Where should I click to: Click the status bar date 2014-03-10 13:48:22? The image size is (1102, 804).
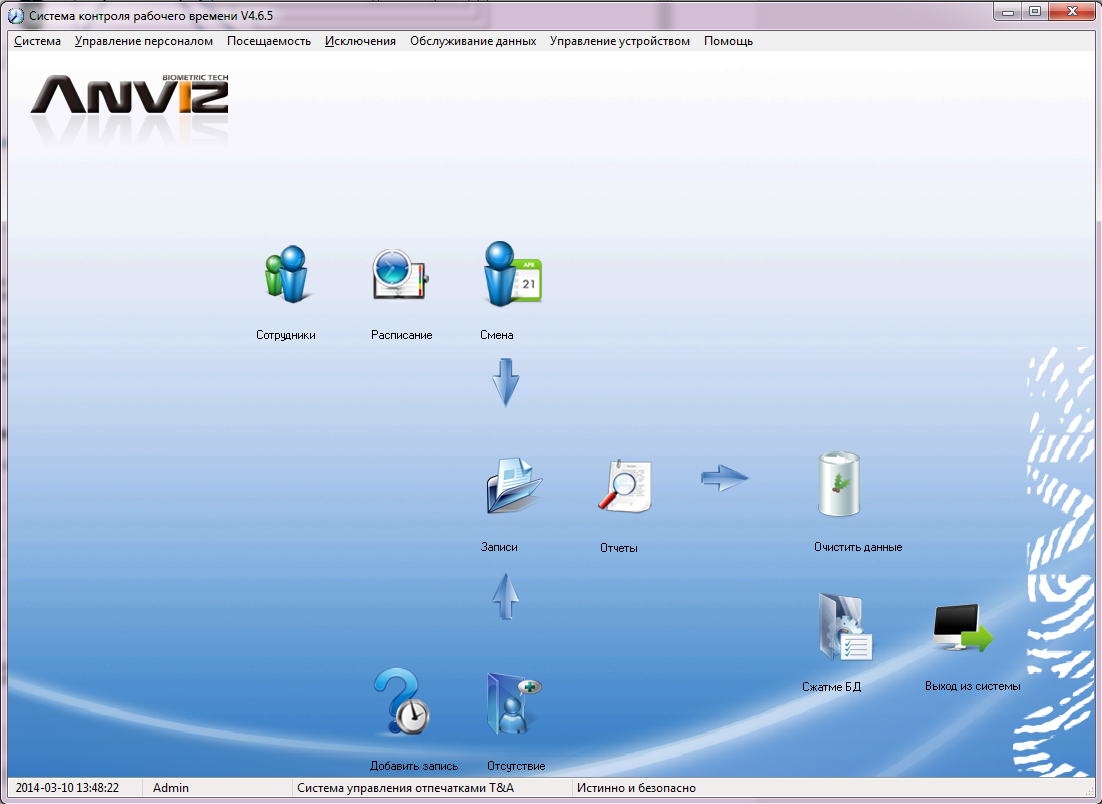pos(67,788)
